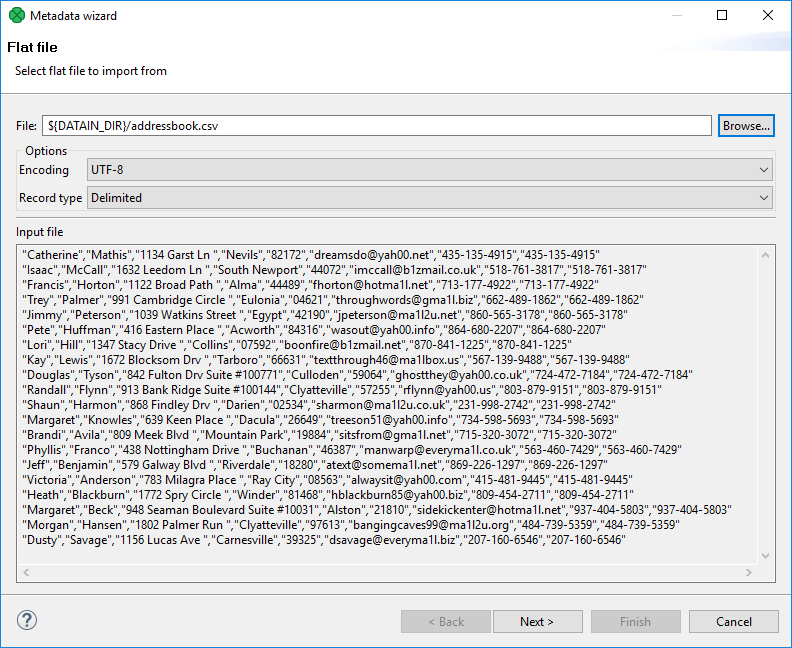Click the < Back button
The image size is (792, 648).
tap(445, 622)
